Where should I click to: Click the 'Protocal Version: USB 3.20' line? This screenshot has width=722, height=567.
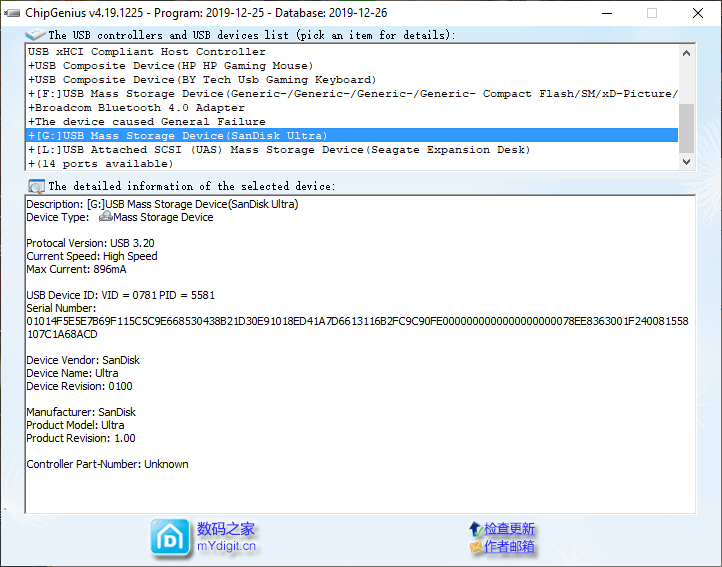(x=90, y=243)
